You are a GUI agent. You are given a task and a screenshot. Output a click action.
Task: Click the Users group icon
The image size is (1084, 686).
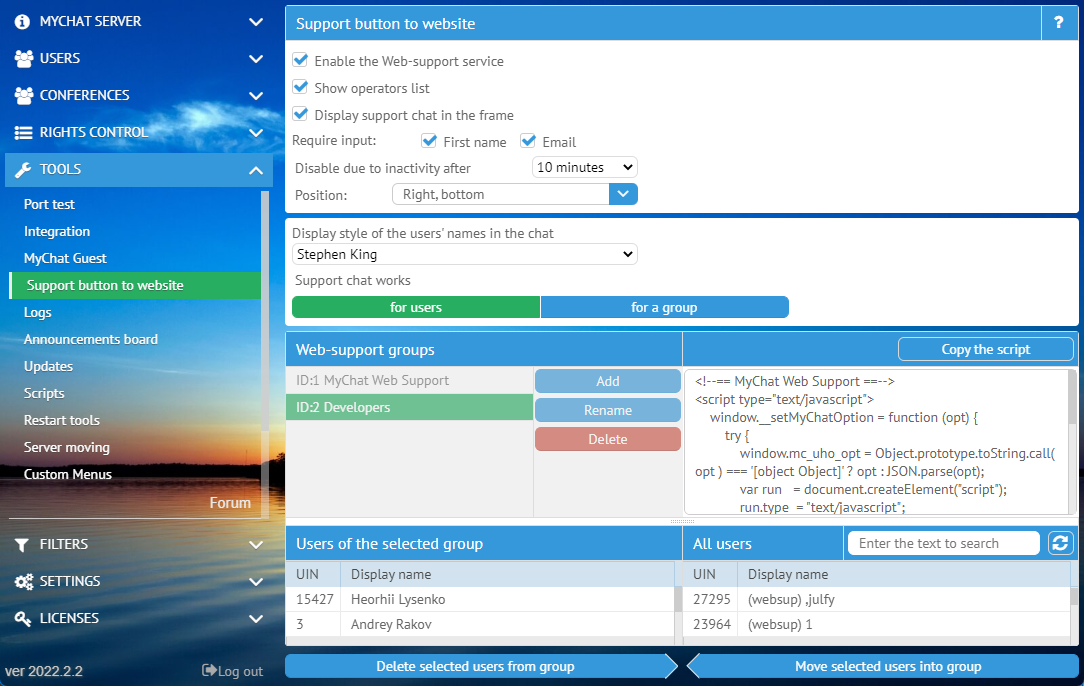tap(24, 59)
